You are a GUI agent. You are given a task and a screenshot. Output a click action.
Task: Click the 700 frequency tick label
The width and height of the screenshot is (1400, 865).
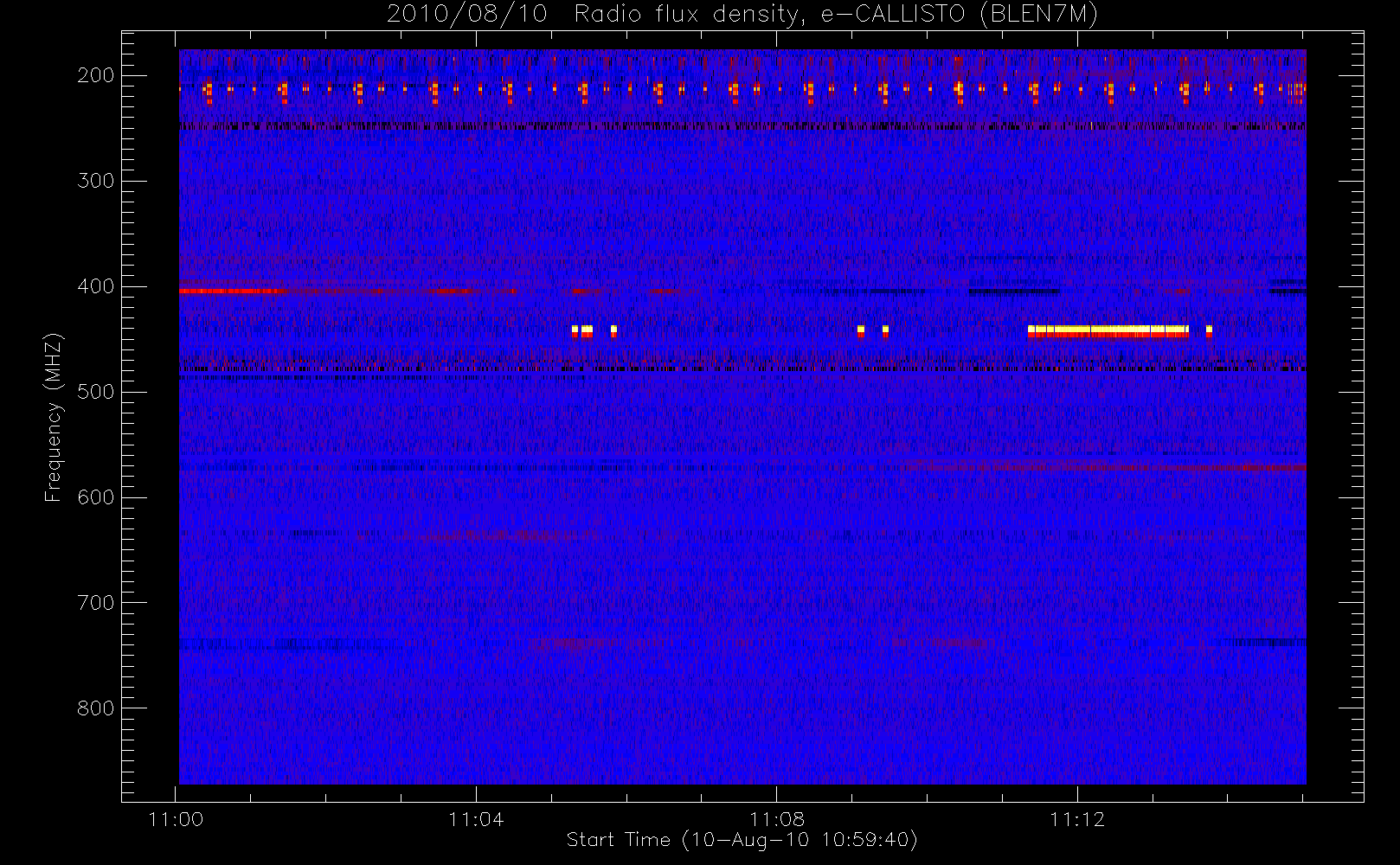click(96, 603)
